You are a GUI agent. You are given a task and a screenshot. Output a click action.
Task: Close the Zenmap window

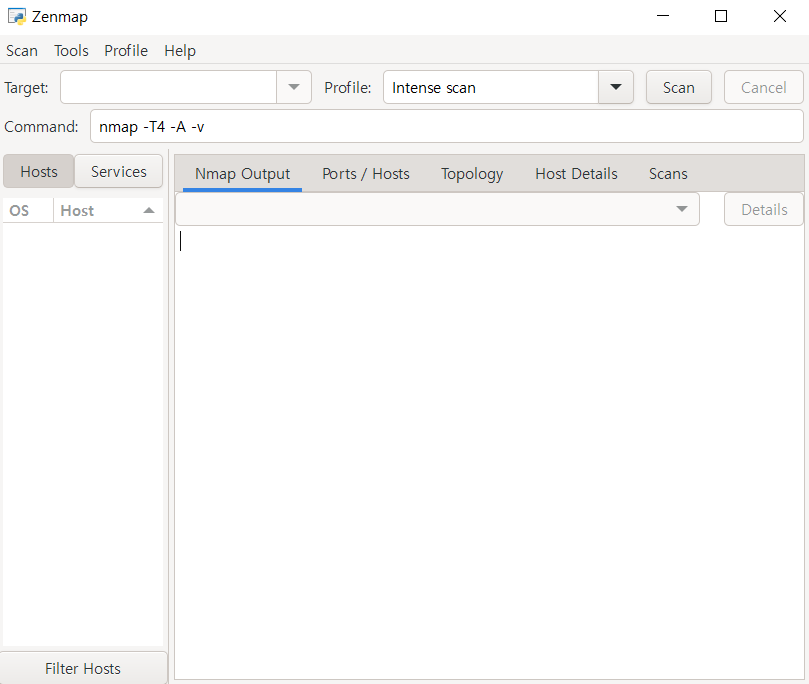[x=780, y=17]
